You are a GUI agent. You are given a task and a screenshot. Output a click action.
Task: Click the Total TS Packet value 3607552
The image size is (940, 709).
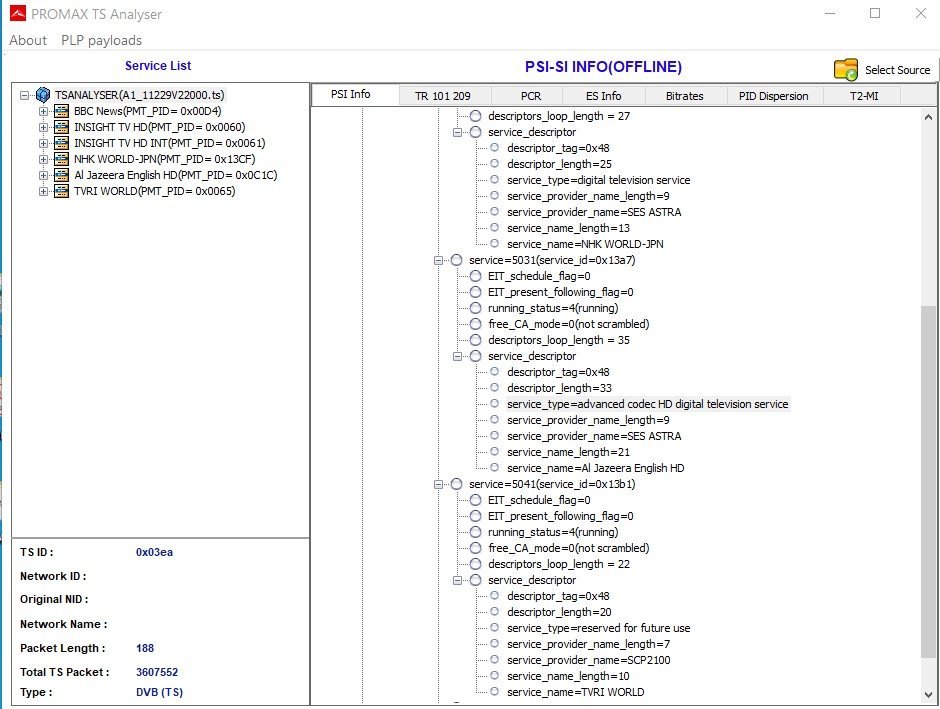[x=157, y=672]
